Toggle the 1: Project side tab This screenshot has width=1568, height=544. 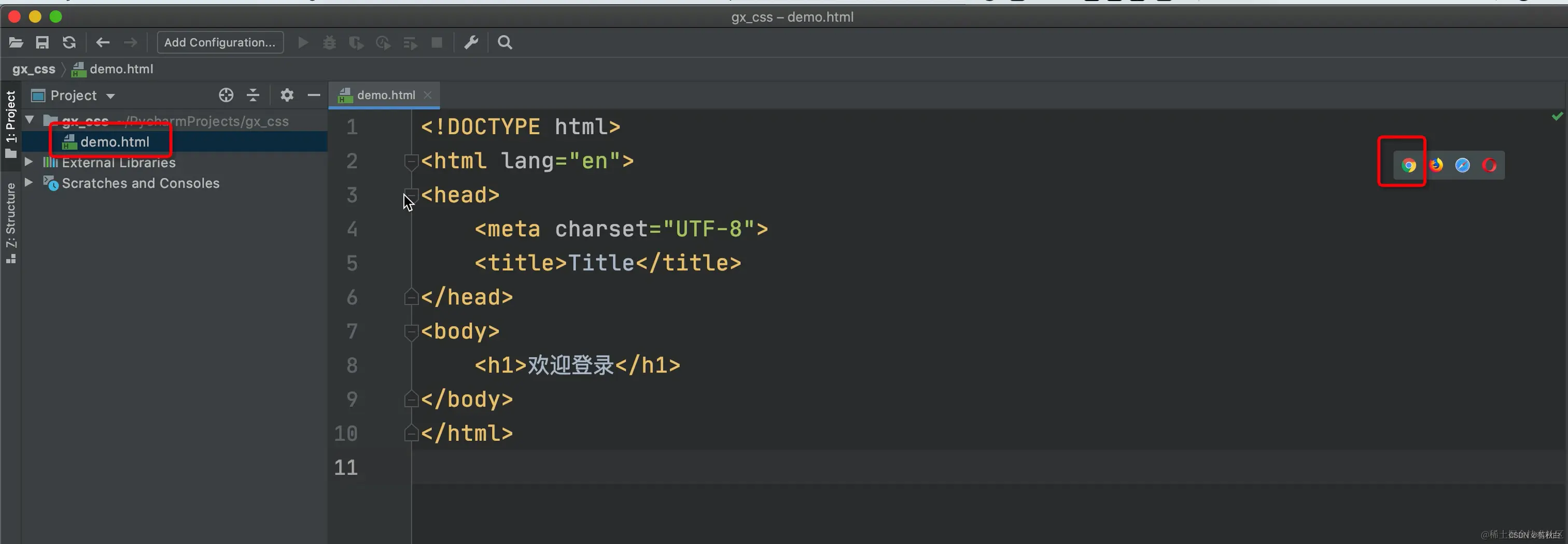coord(11,124)
